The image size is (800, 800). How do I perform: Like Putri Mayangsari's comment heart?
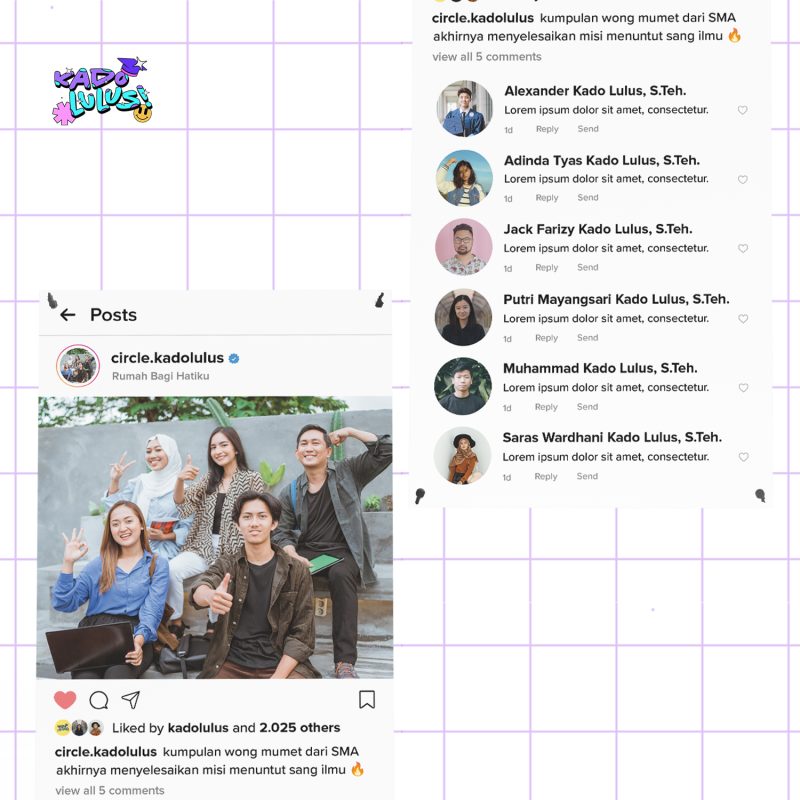pyautogui.click(x=743, y=319)
